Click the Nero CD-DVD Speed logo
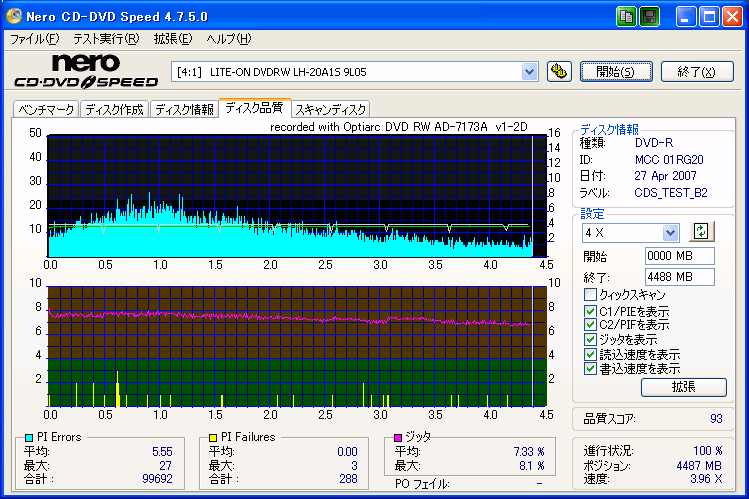The height and width of the screenshot is (499, 749). pos(86,71)
